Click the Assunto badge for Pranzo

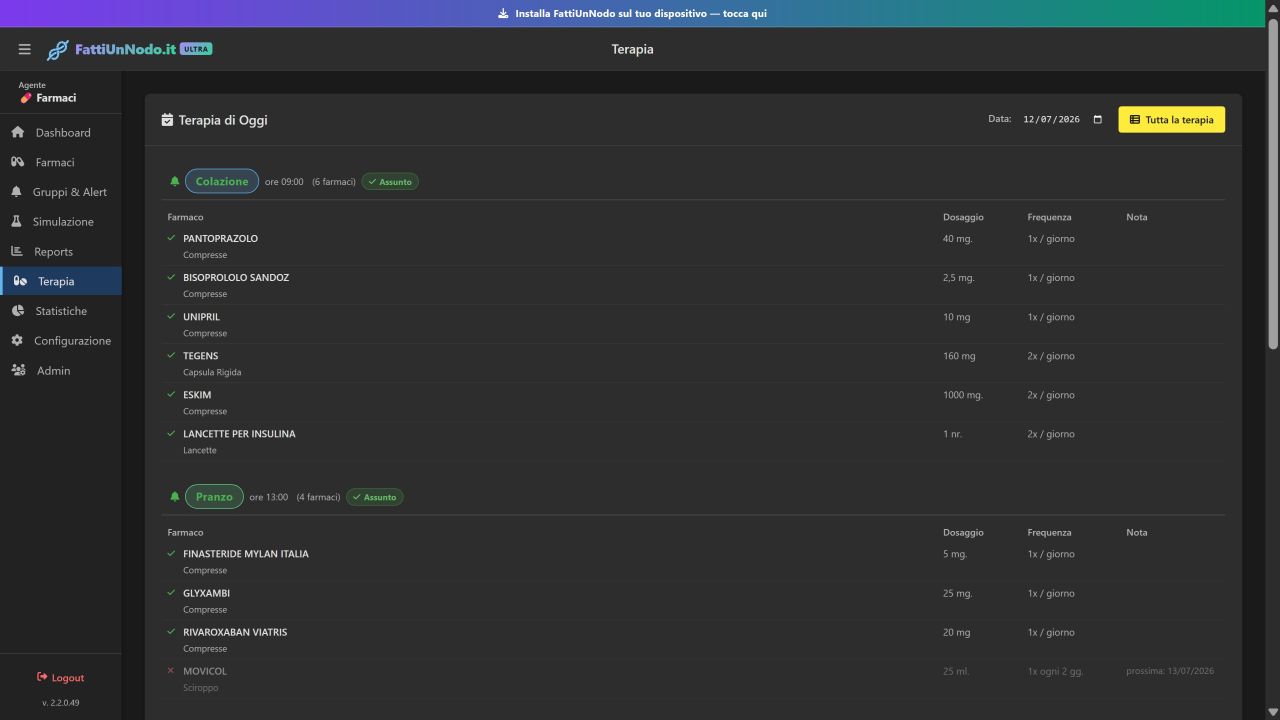click(375, 497)
